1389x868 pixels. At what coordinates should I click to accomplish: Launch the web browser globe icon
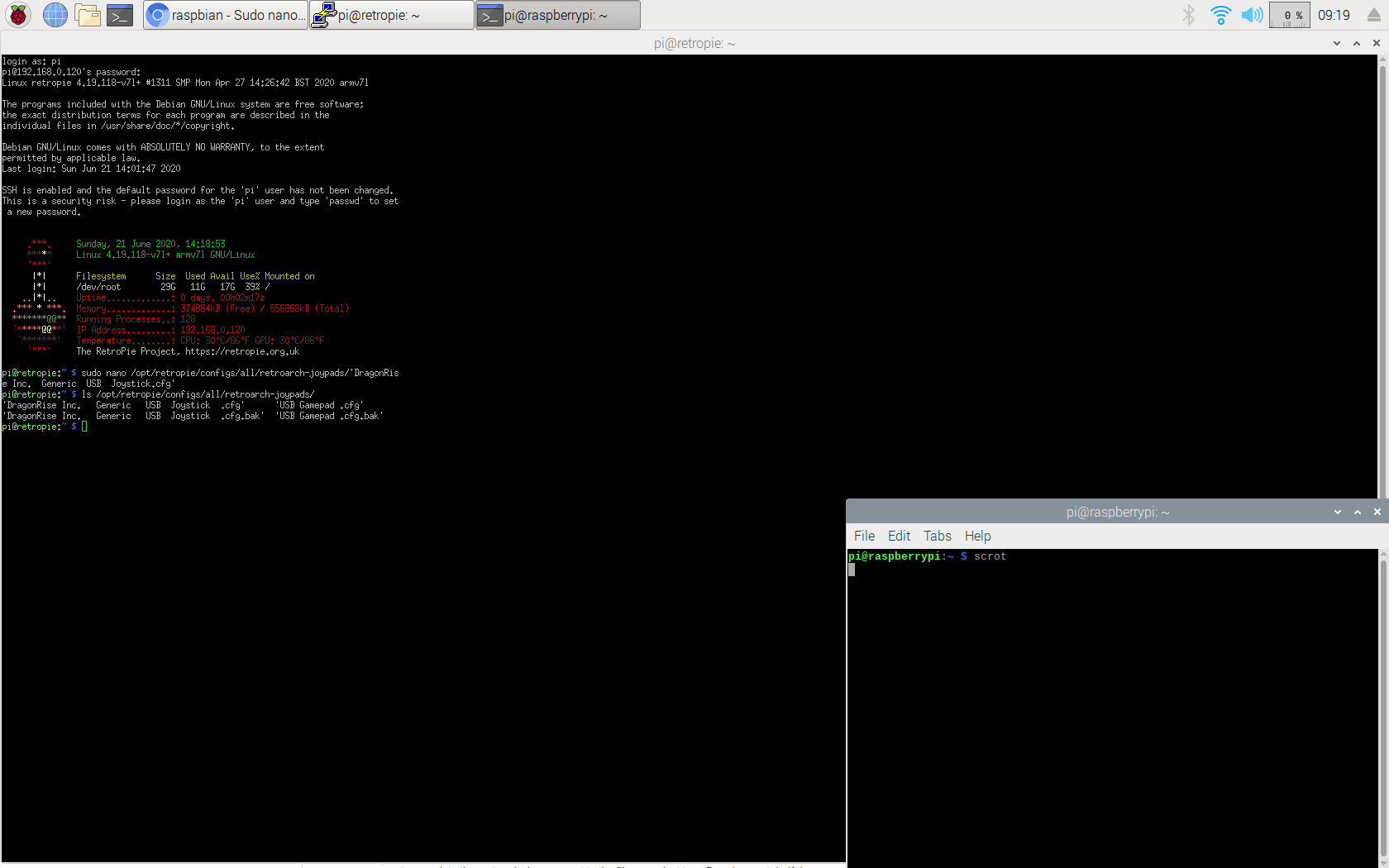(55, 15)
